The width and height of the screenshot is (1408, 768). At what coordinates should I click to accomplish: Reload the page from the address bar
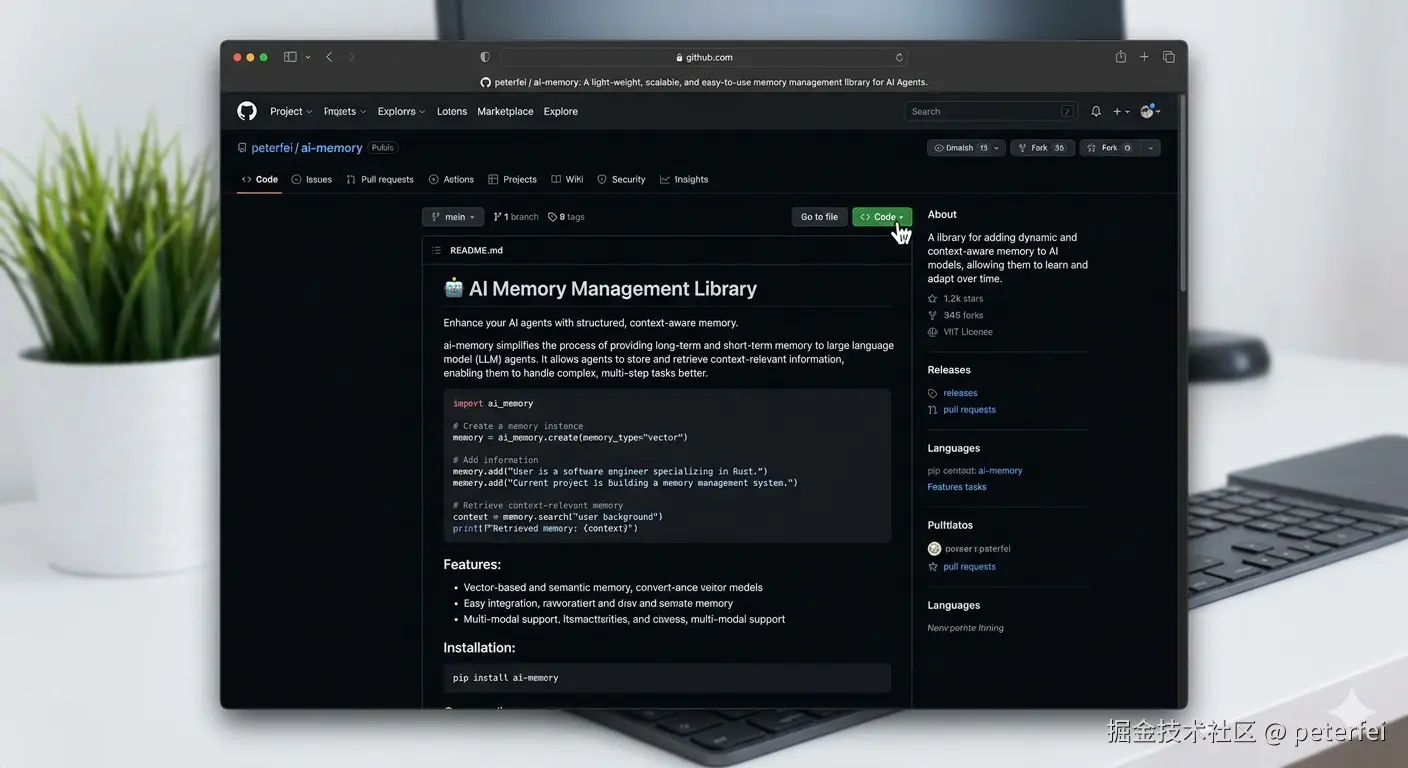pyautogui.click(x=899, y=57)
